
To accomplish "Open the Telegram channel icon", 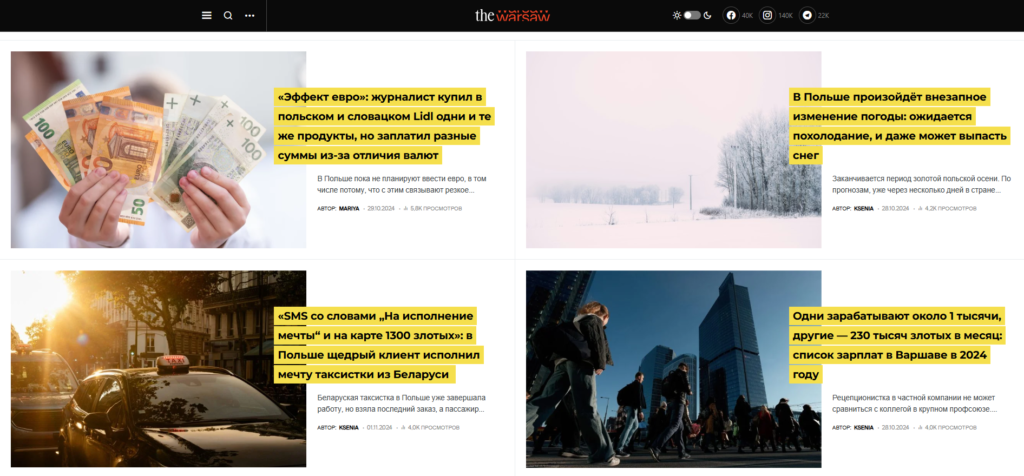I will [808, 16].
